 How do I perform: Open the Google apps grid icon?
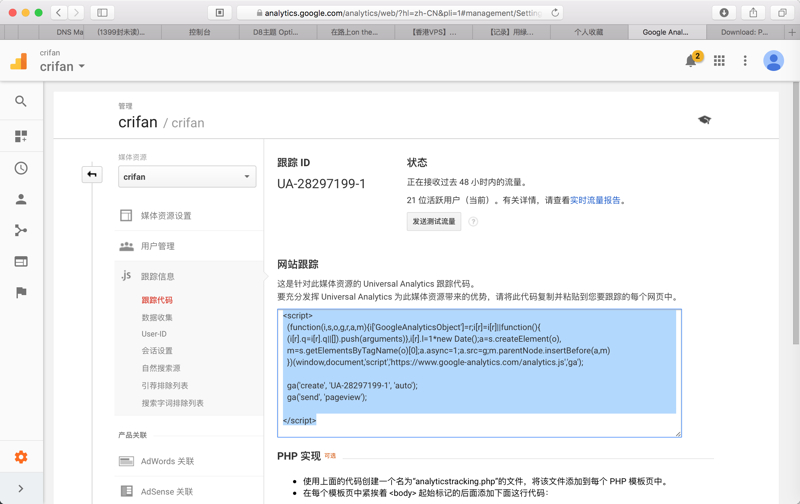pos(719,61)
